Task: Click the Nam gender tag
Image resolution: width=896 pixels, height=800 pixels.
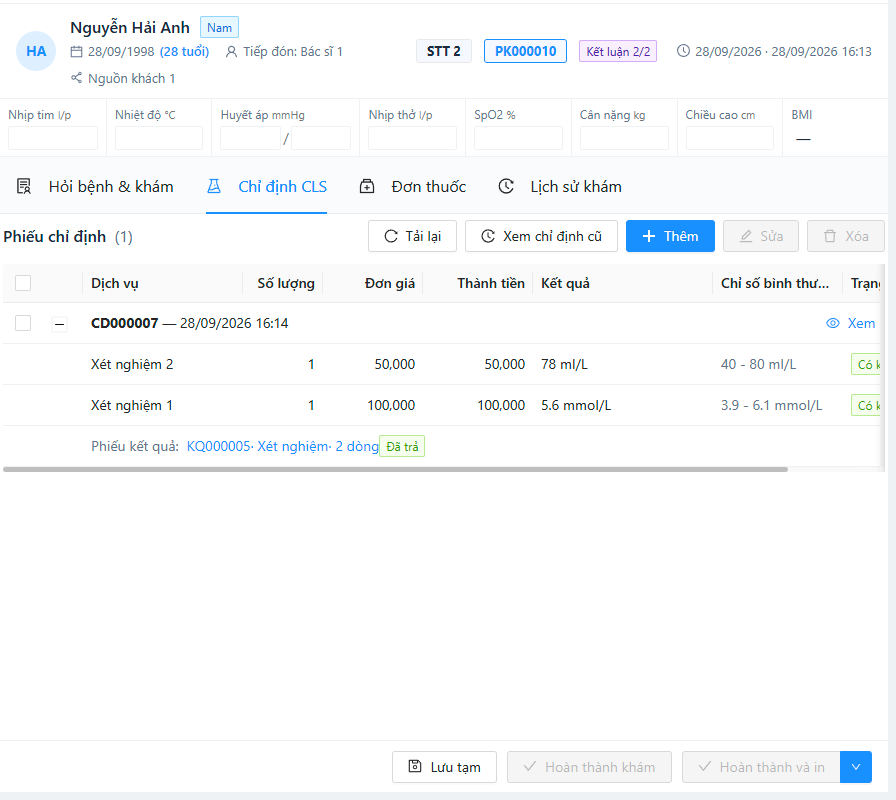Action: click(219, 27)
